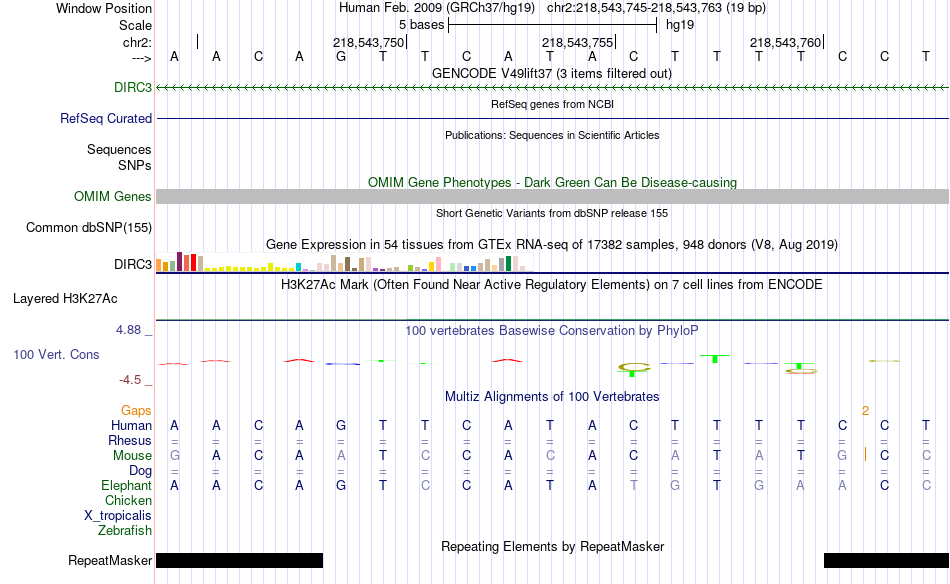Click the Publications Sequences in Scientific Articles title
Viewport: 950px width, 584px height.
click(x=551, y=135)
